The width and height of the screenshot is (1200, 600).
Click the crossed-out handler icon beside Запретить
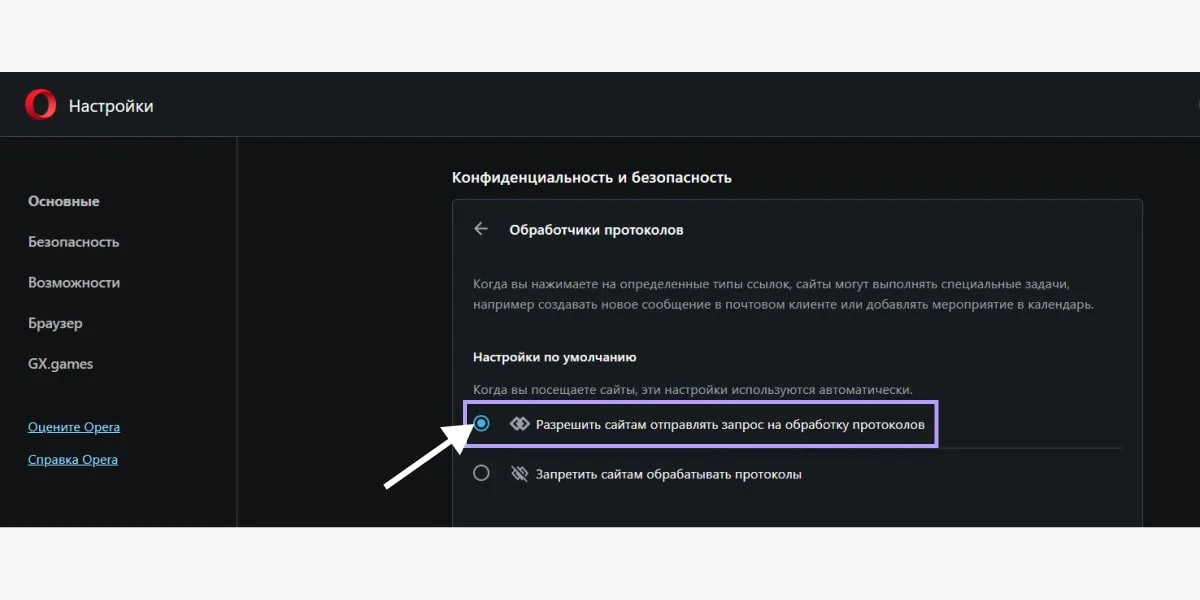(519, 474)
